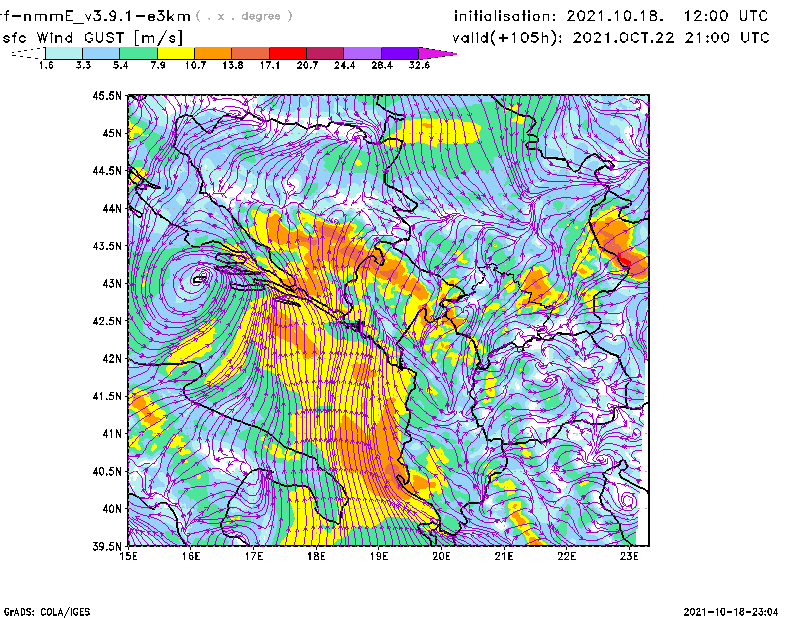Click the crimson legend swatch

click(325, 53)
